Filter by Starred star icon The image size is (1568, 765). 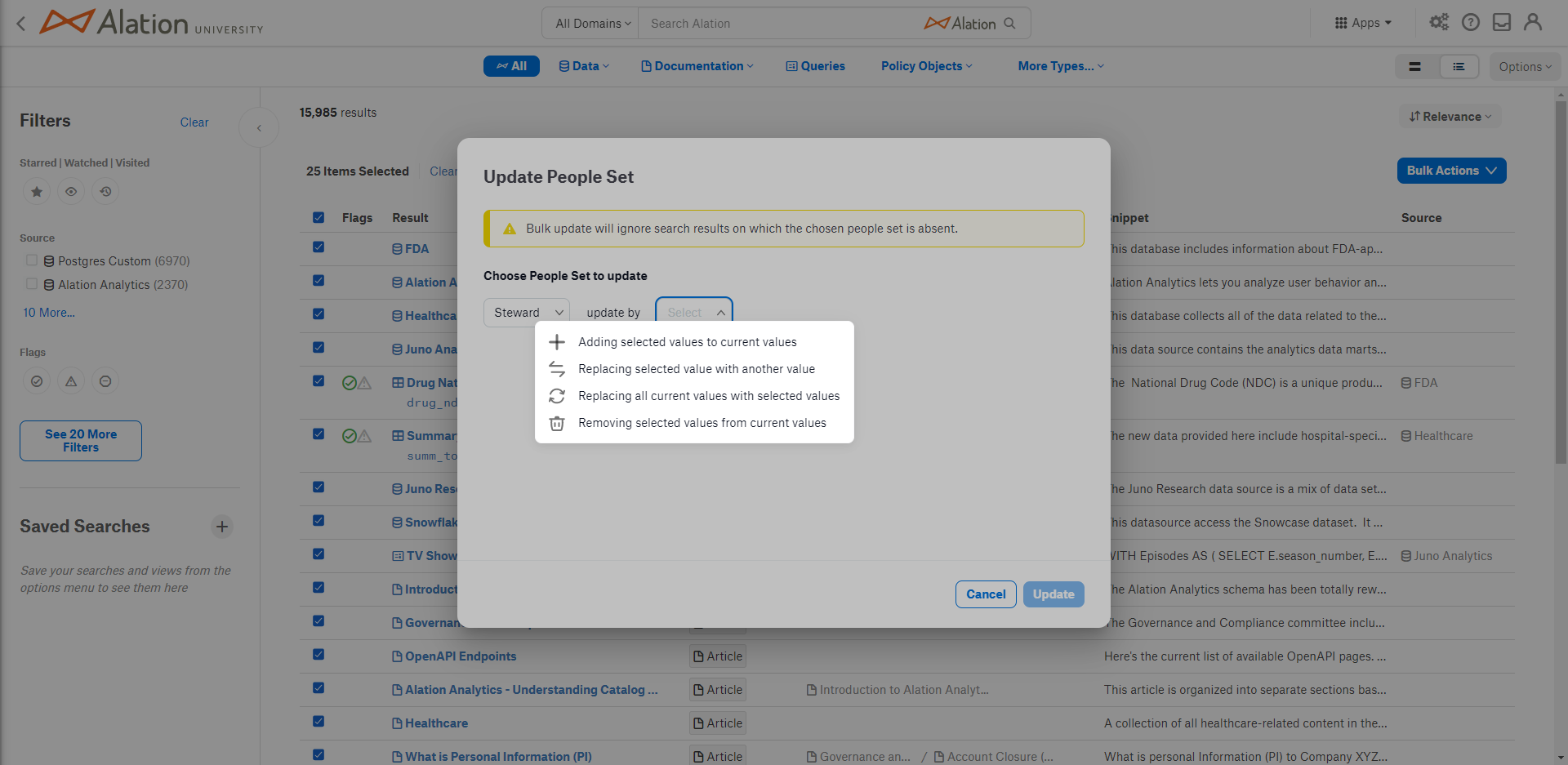point(37,192)
